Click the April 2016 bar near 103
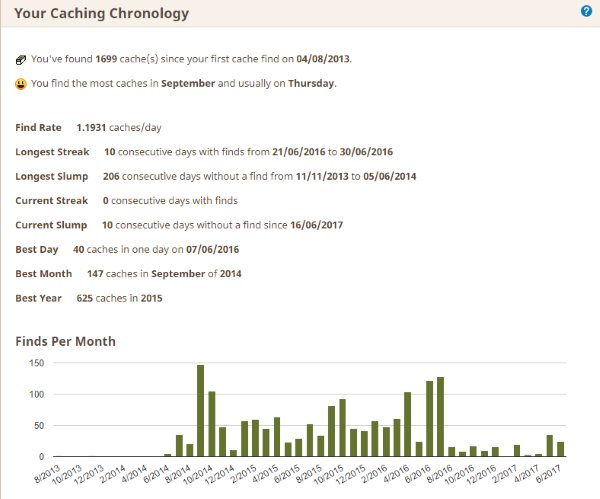Screen dimensions: 600x499 (408, 424)
